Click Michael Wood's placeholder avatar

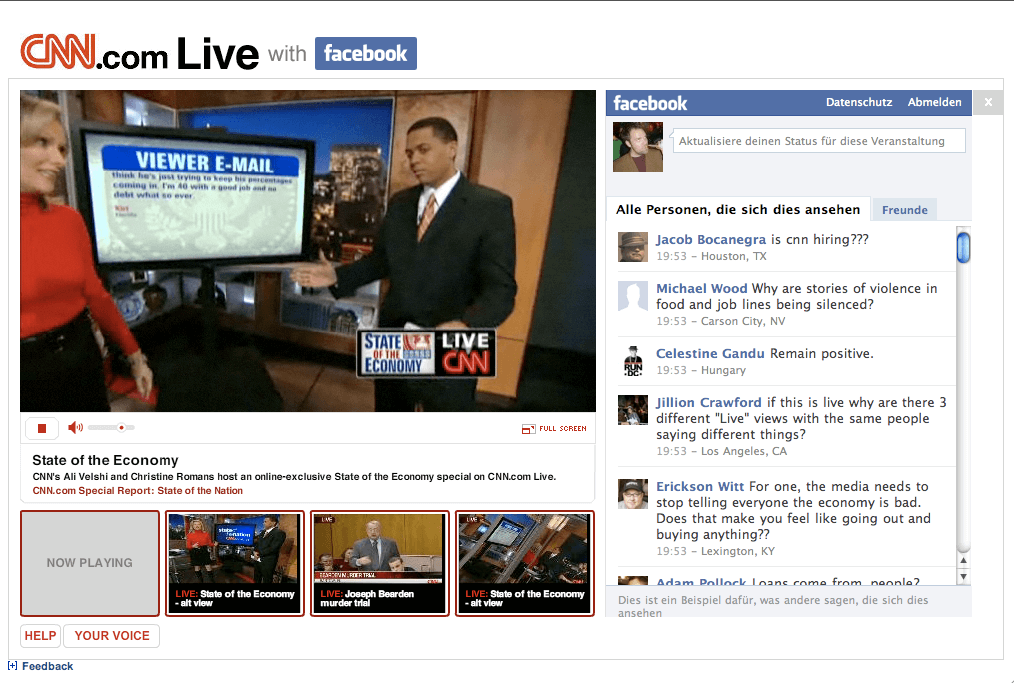click(x=632, y=296)
